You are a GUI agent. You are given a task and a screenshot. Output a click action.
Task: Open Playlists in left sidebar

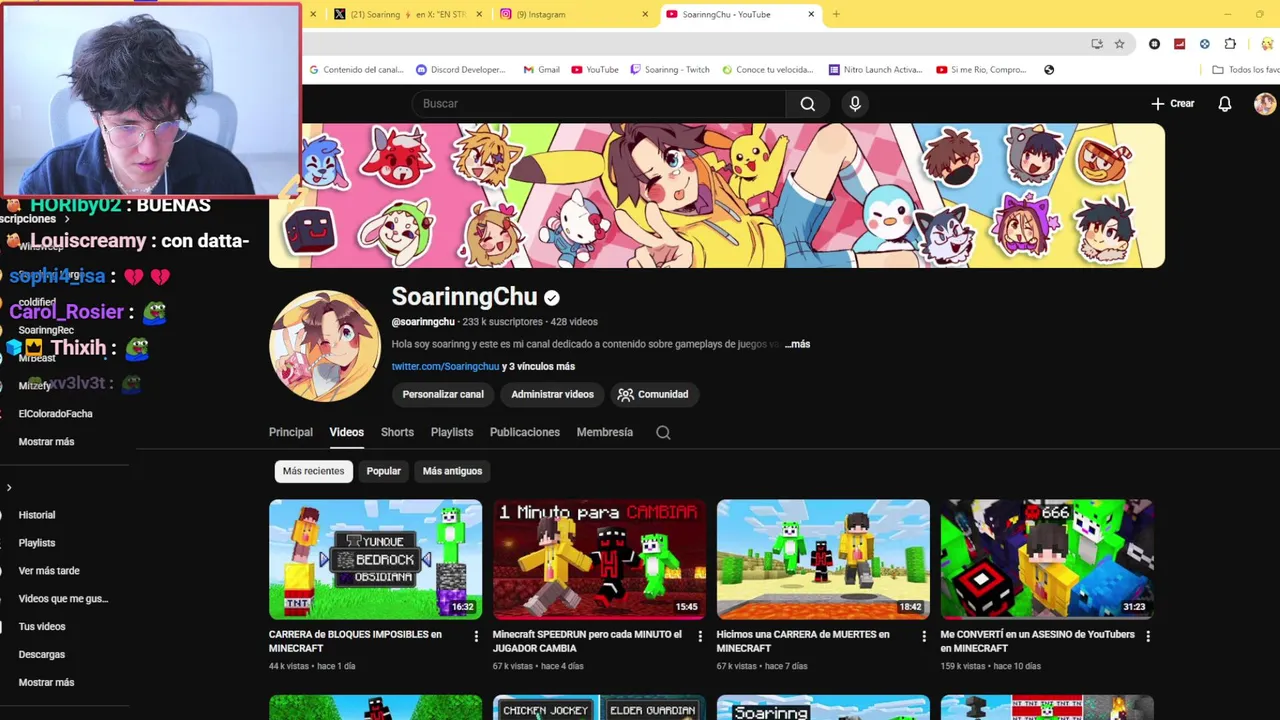[x=37, y=543]
